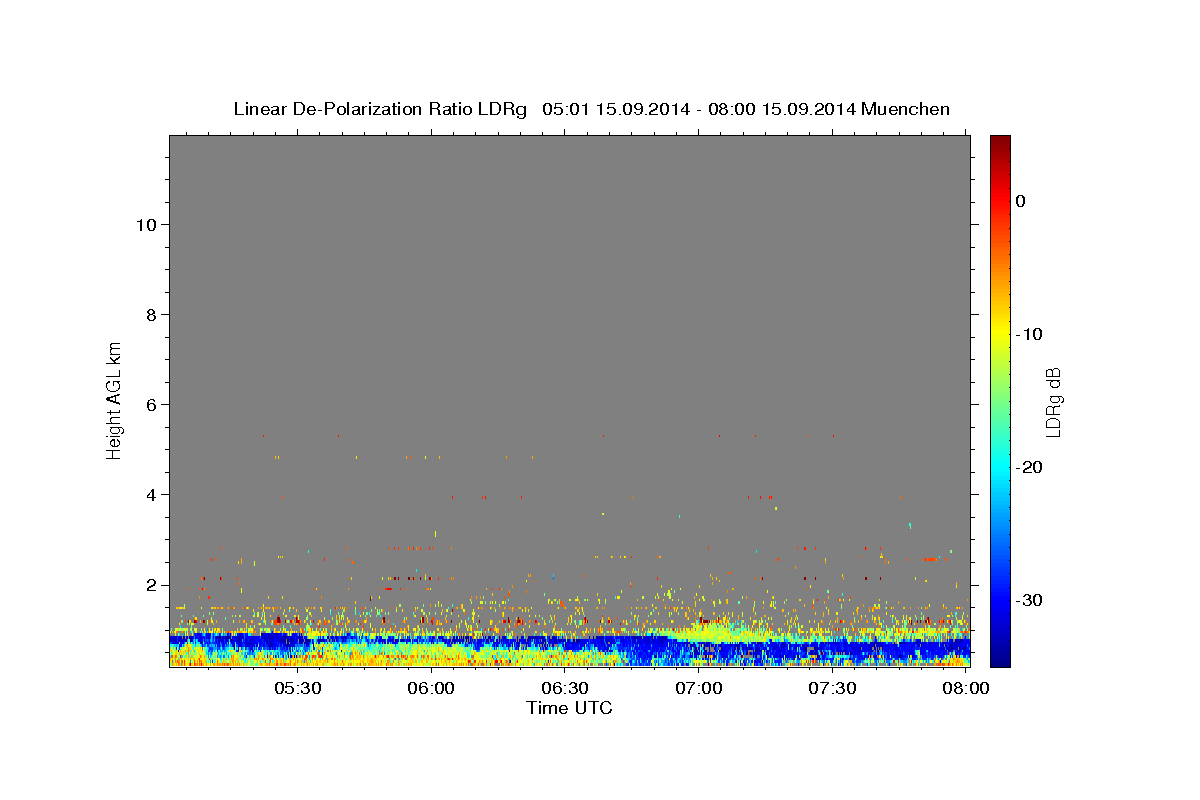Click the colorbar value -30

click(x=1029, y=600)
